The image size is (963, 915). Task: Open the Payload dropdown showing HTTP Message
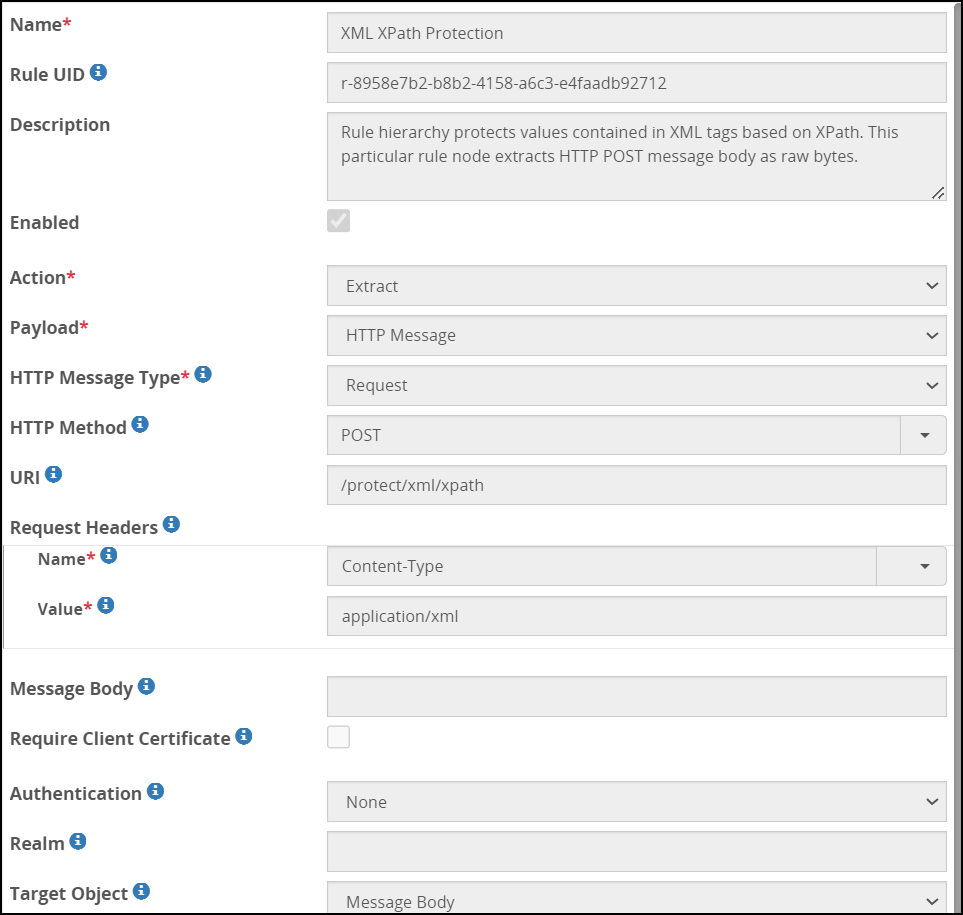[x=636, y=336]
